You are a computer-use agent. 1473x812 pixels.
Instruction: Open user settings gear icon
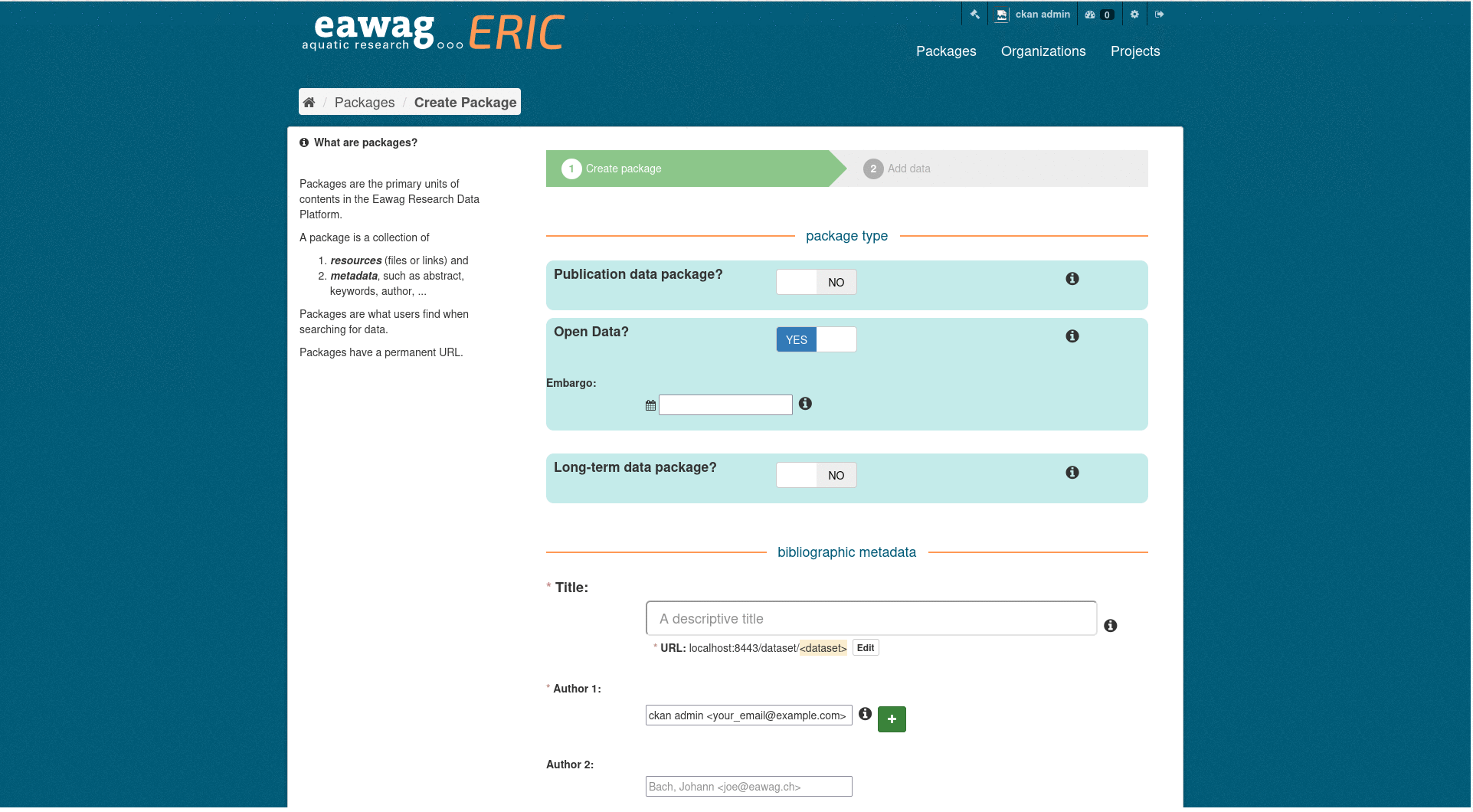click(1134, 15)
